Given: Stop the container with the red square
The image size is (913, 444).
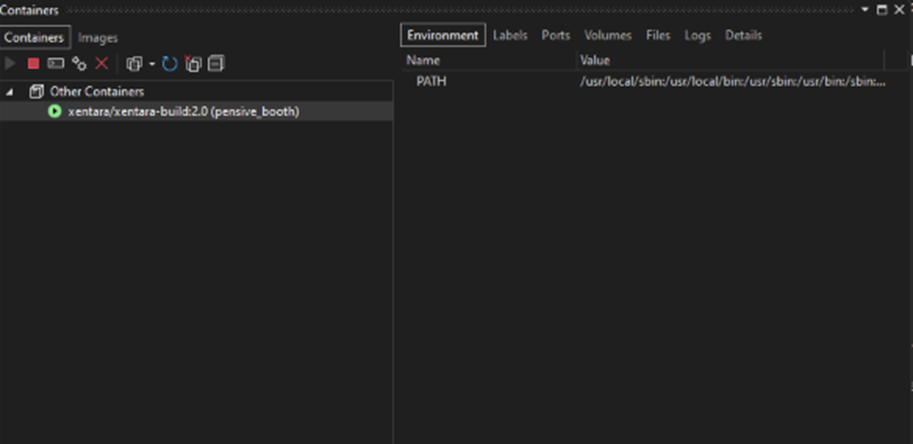Looking at the screenshot, I should [x=33, y=64].
